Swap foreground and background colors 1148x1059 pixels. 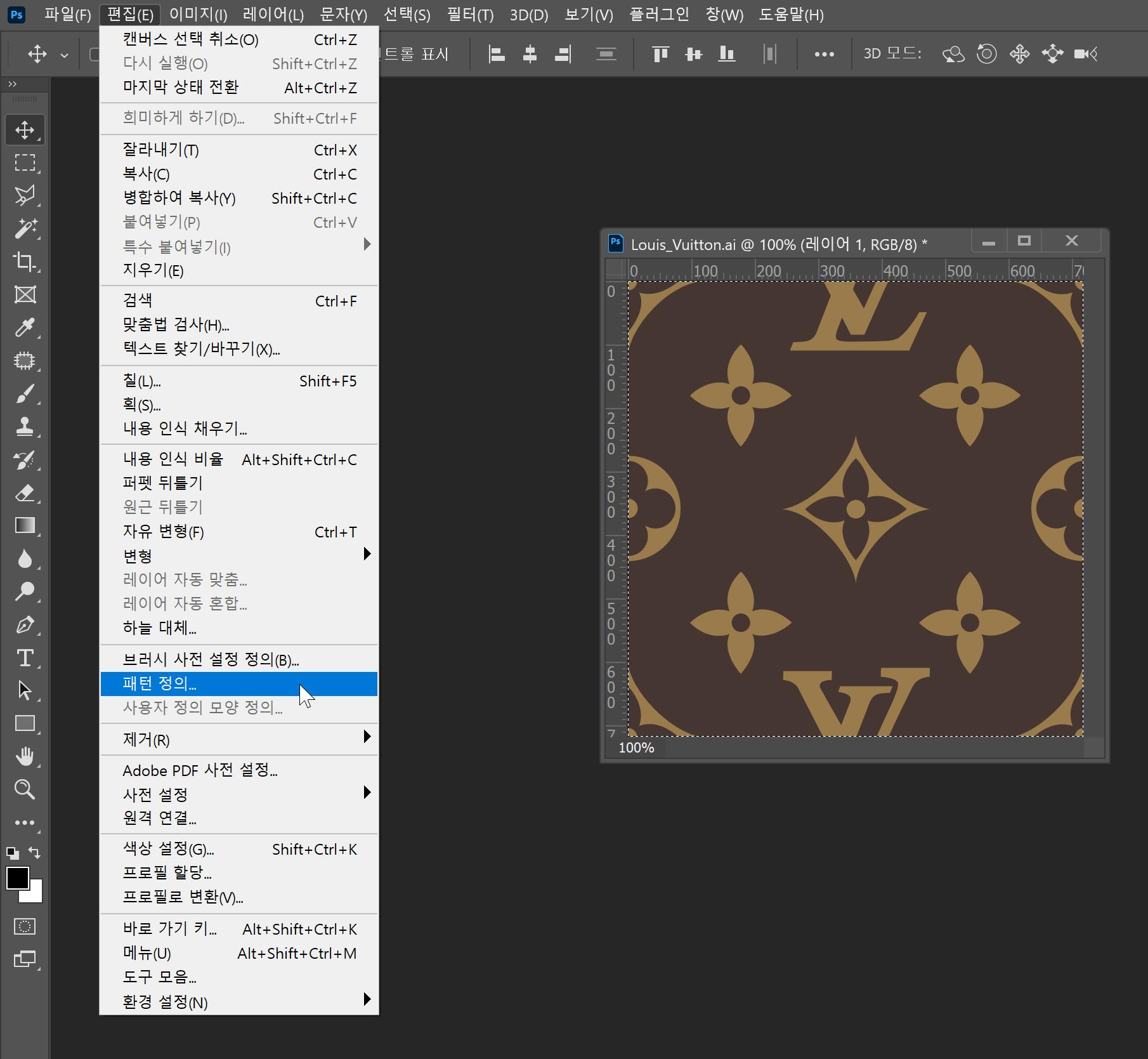point(35,853)
